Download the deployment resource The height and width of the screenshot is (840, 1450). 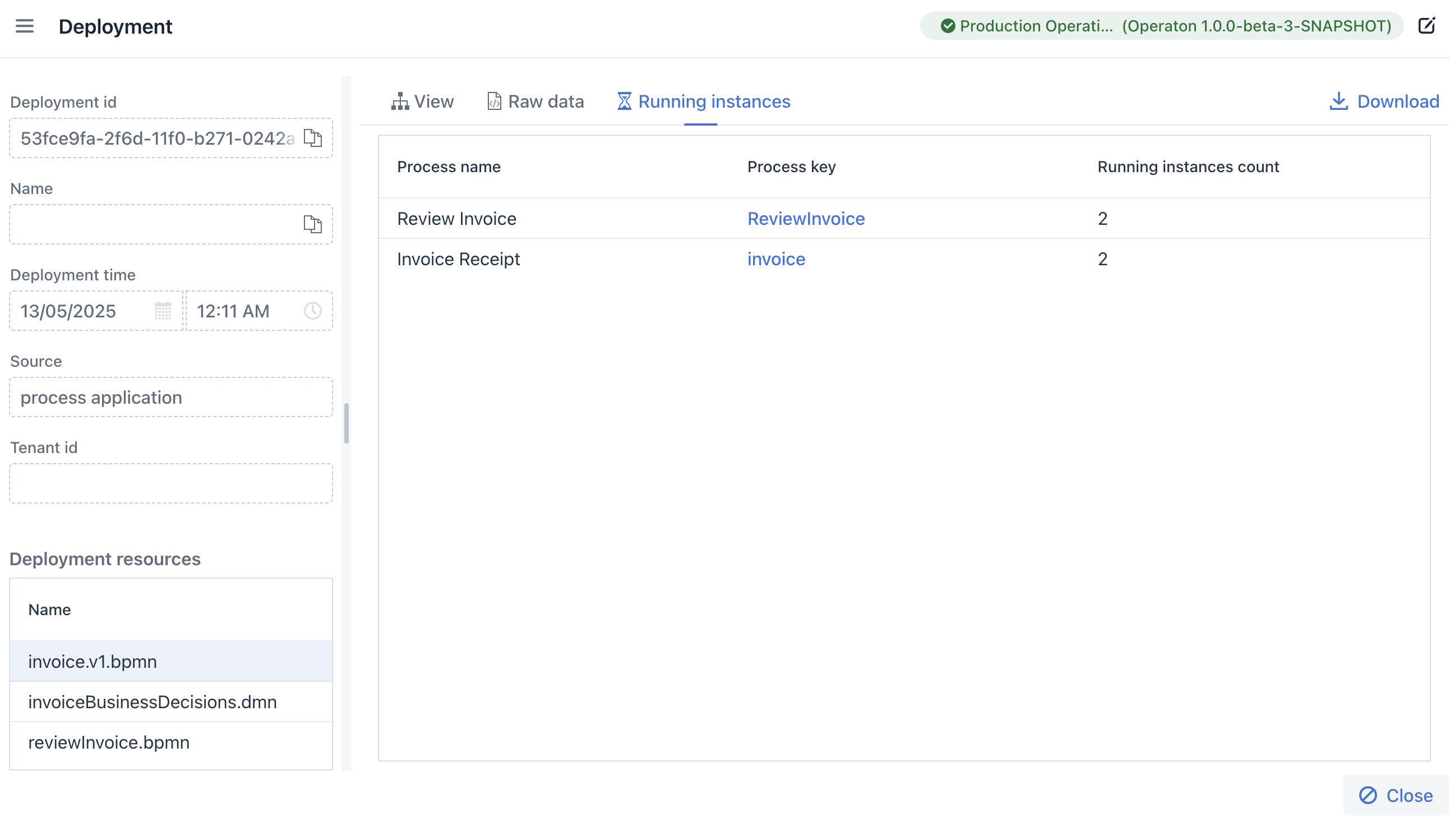[x=1384, y=101]
